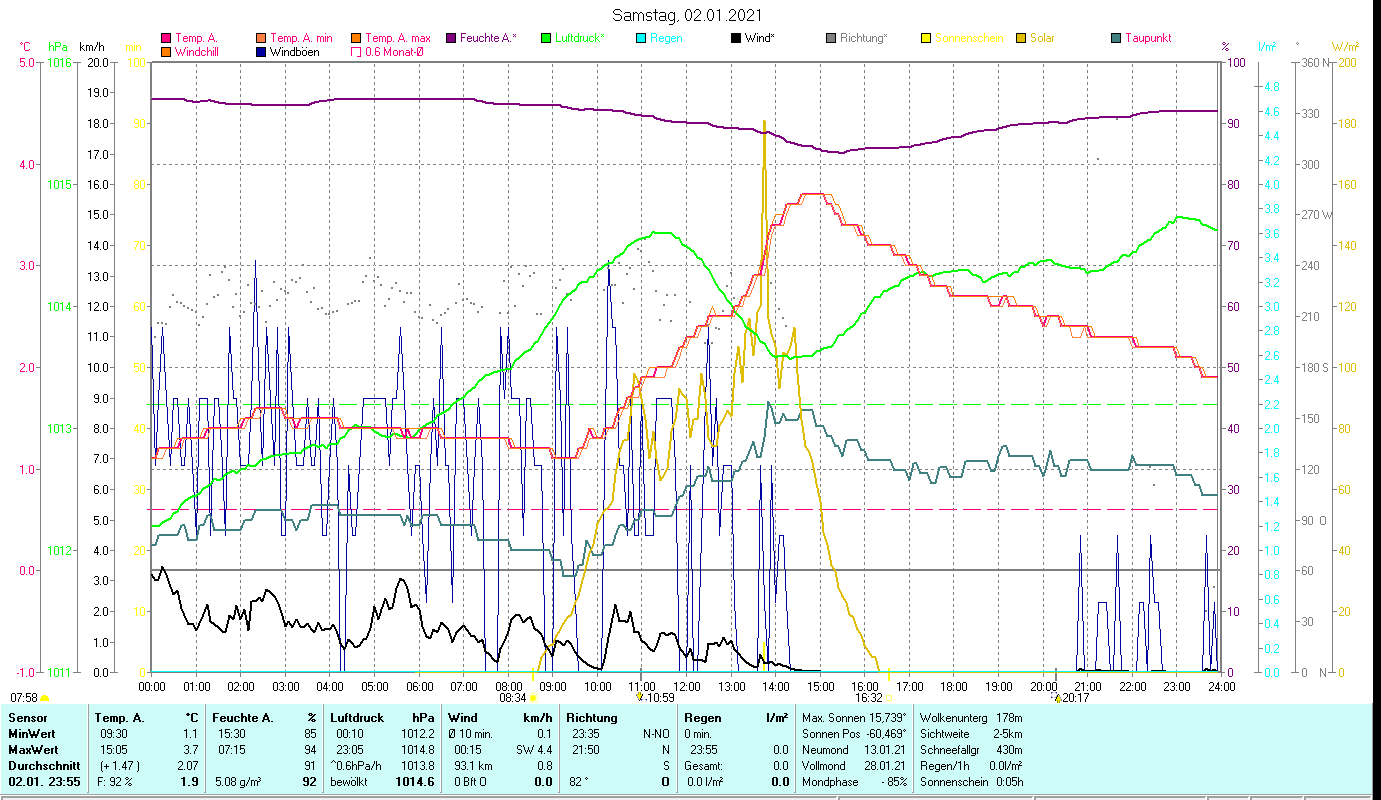Screen dimensions: 1381x800
Task: Toggle the 0.6 Monat-Ø legend box
Action: pyautogui.click(x=356, y=51)
